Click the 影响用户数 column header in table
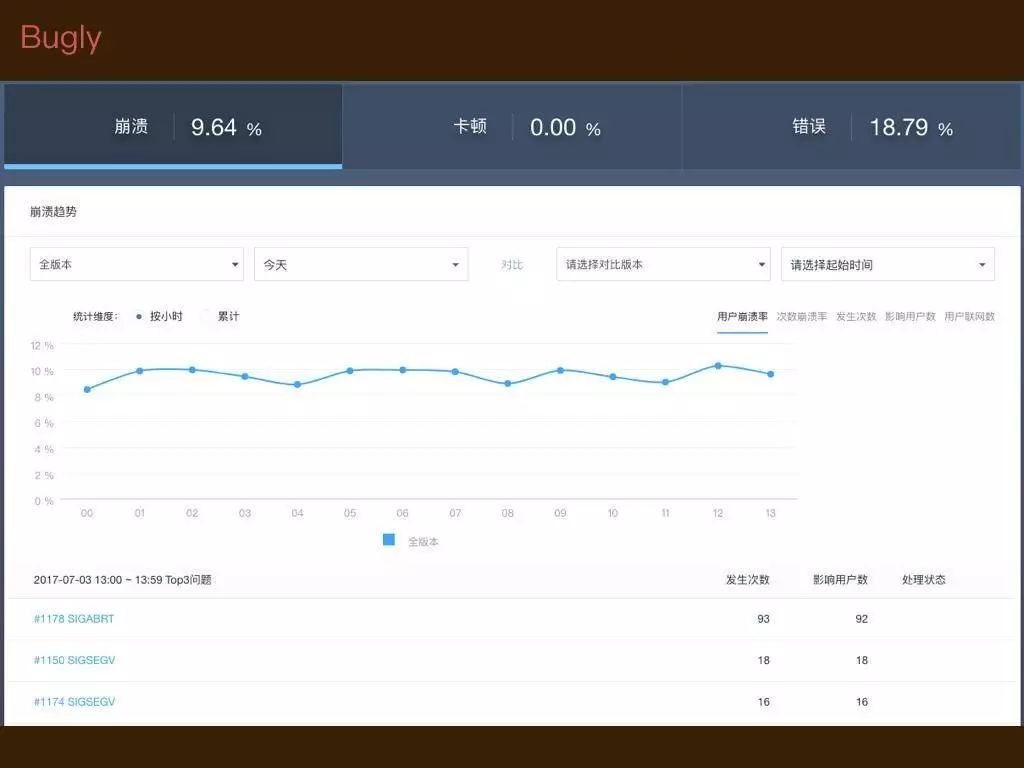The height and width of the screenshot is (768, 1024). tap(840, 580)
